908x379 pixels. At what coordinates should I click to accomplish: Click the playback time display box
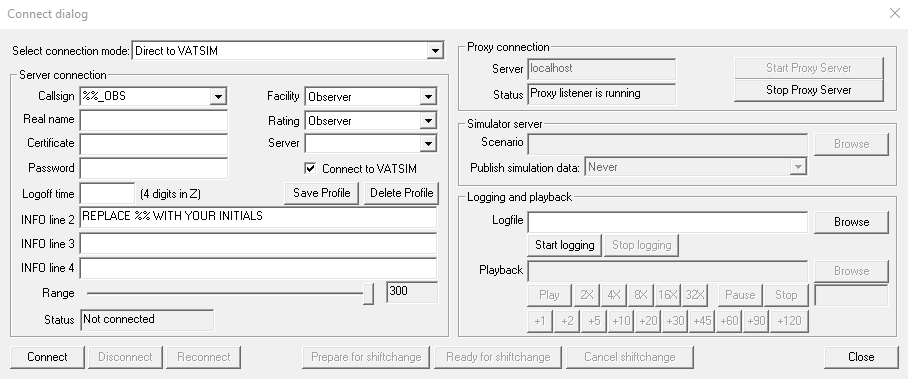pyautogui.click(x=851, y=296)
